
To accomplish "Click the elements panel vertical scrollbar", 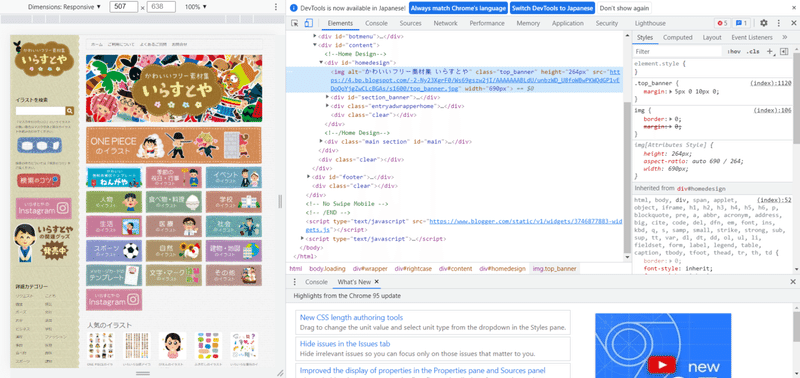I will tap(627, 177).
